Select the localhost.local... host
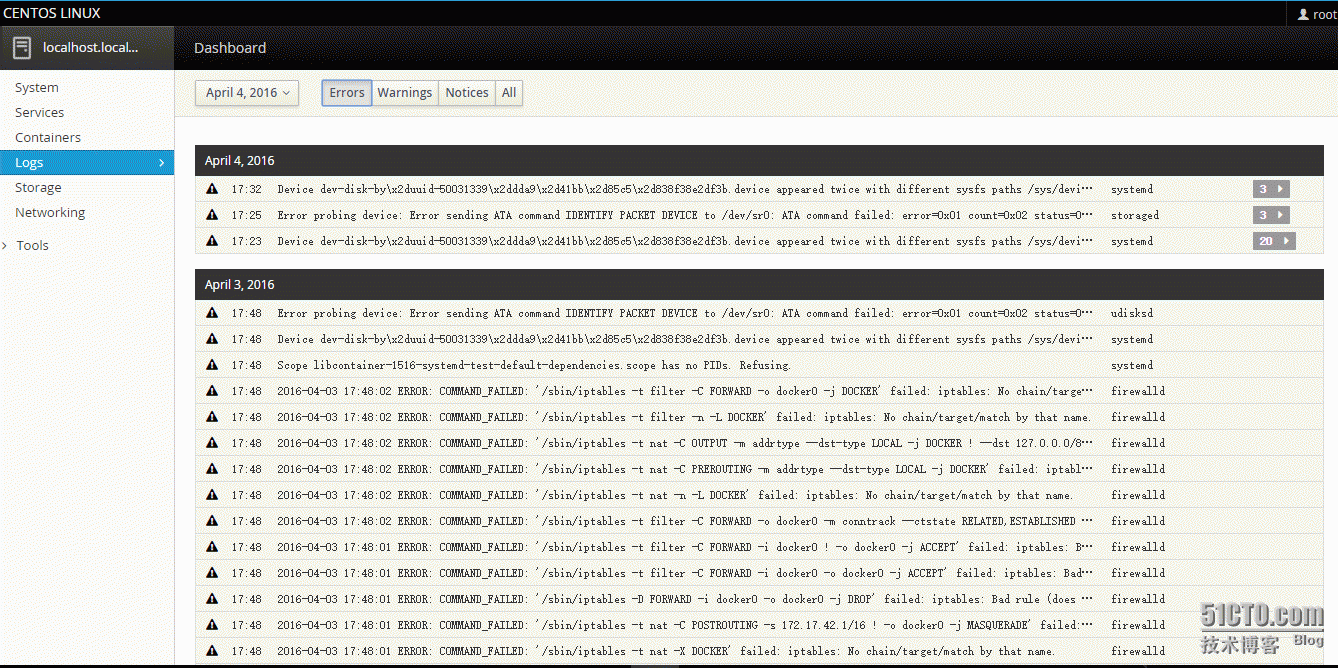Image resolution: width=1338 pixels, height=668 pixels. 87,48
